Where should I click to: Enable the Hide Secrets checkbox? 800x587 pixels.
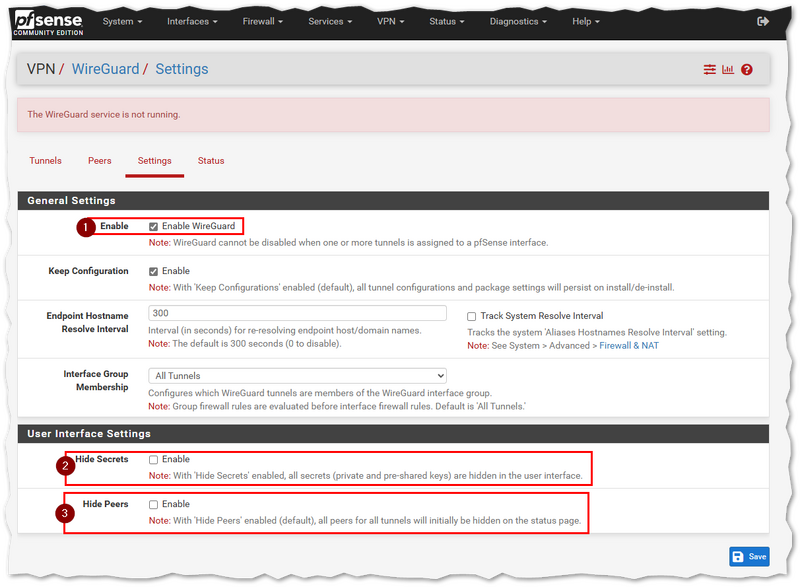click(x=153, y=460)
